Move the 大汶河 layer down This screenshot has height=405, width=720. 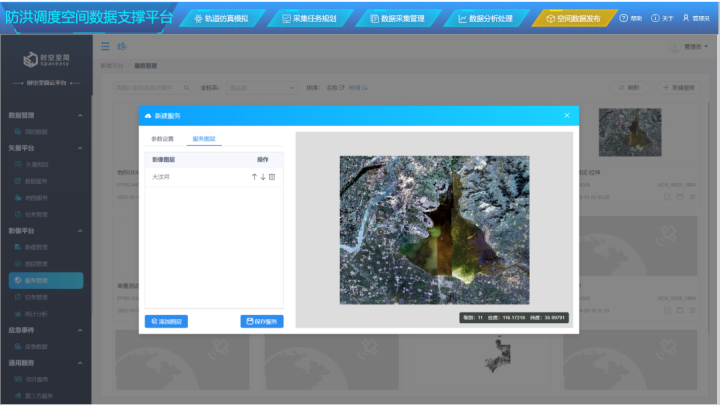click(263, 177)
